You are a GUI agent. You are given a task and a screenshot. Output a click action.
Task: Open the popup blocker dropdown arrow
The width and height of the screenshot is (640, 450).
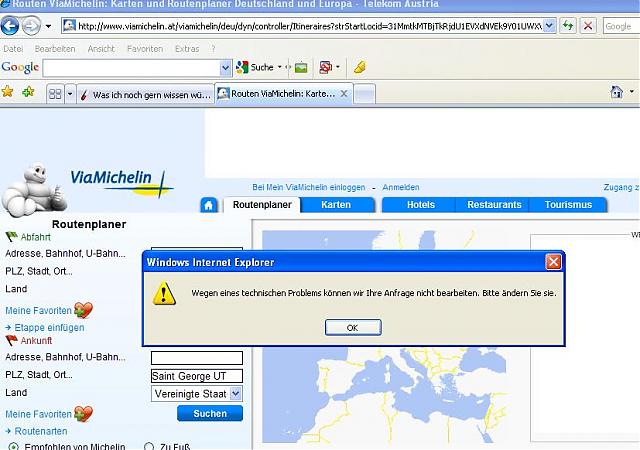coord(338,67)
